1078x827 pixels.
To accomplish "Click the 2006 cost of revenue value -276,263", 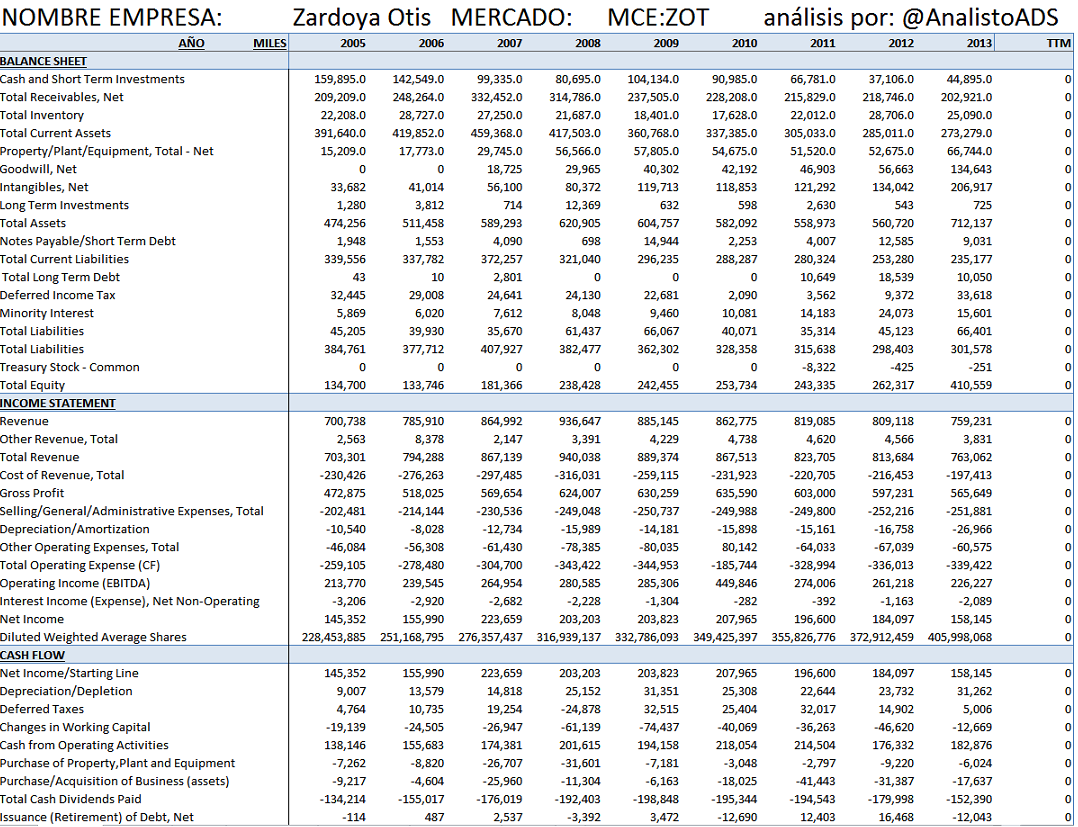I will [421, 475].
